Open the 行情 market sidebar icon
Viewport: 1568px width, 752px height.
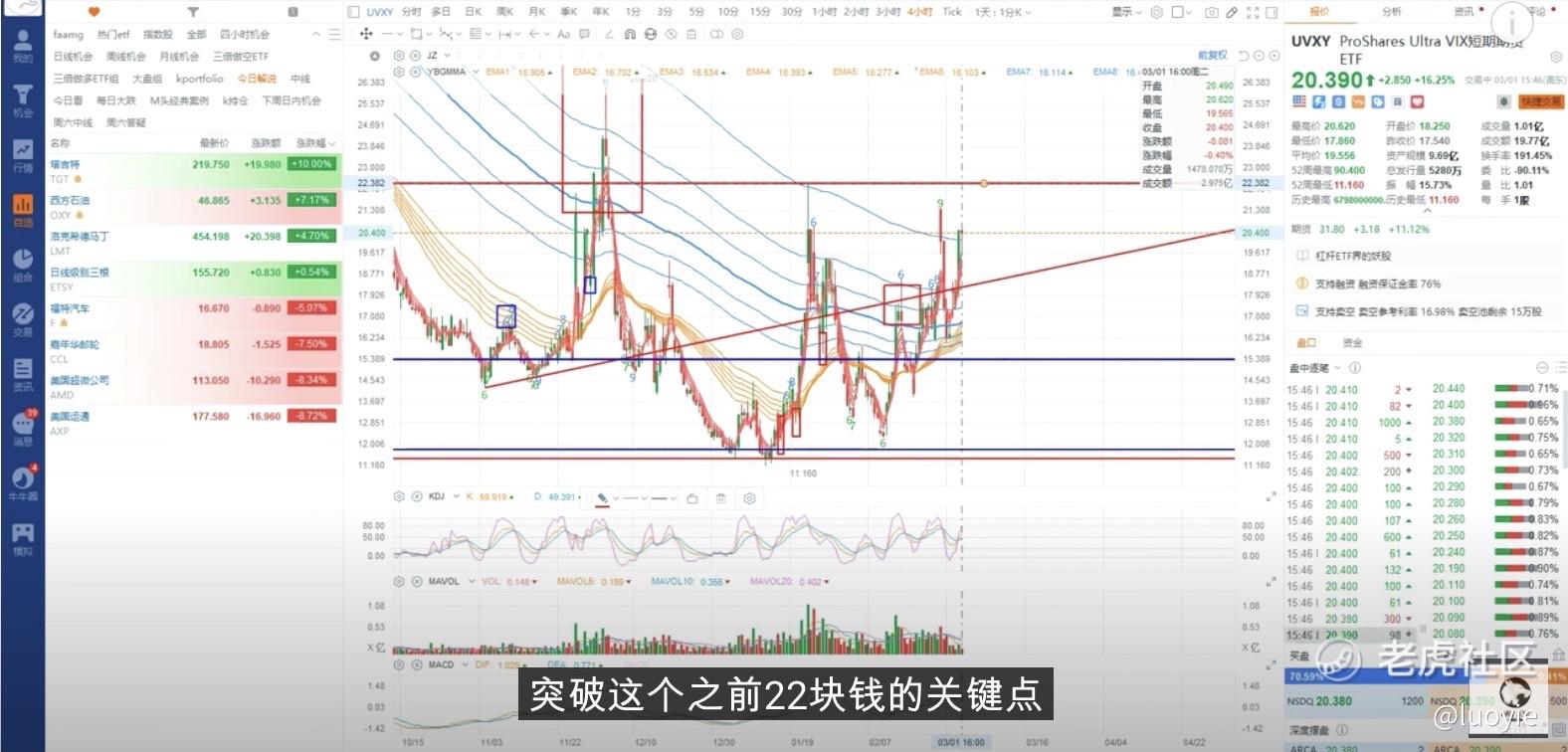point(22,155)
